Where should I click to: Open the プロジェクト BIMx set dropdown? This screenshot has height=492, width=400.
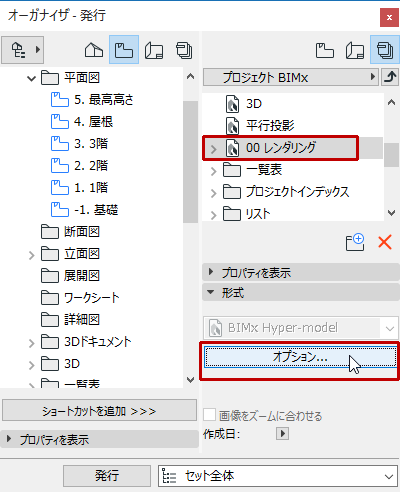pos(291,77)
